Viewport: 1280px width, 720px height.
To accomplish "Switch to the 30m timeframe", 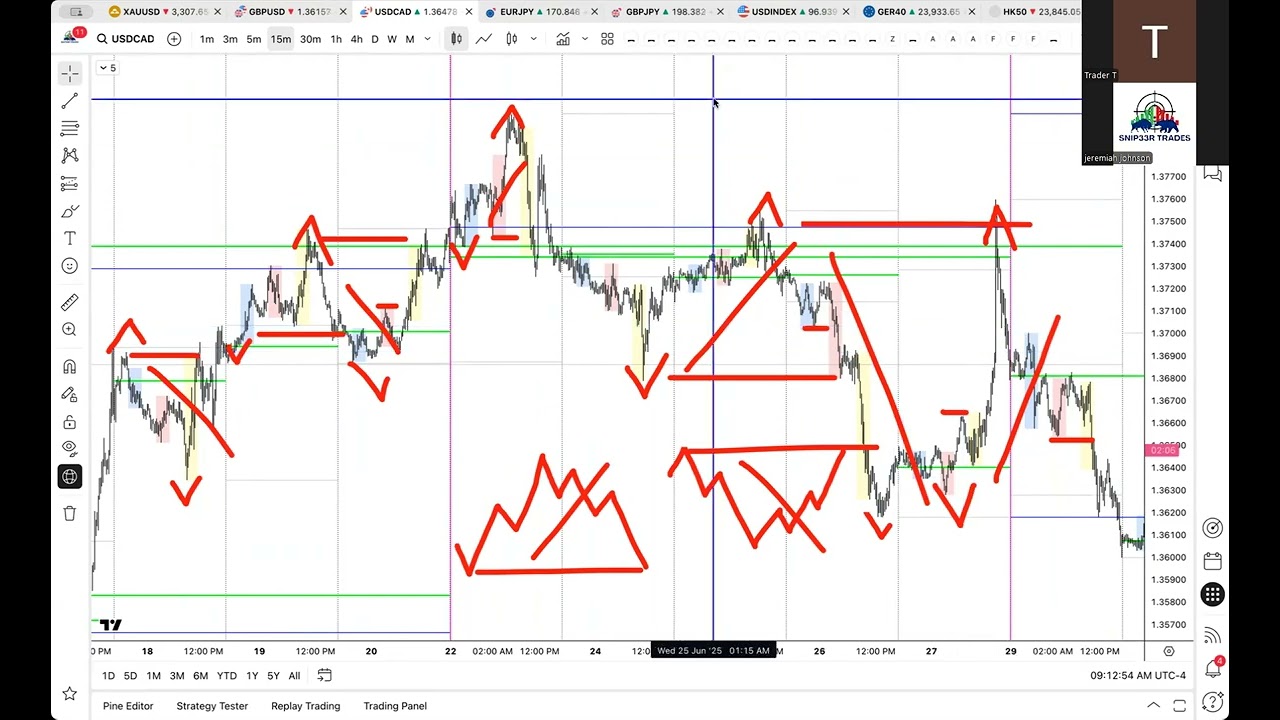I will (310, 39).
